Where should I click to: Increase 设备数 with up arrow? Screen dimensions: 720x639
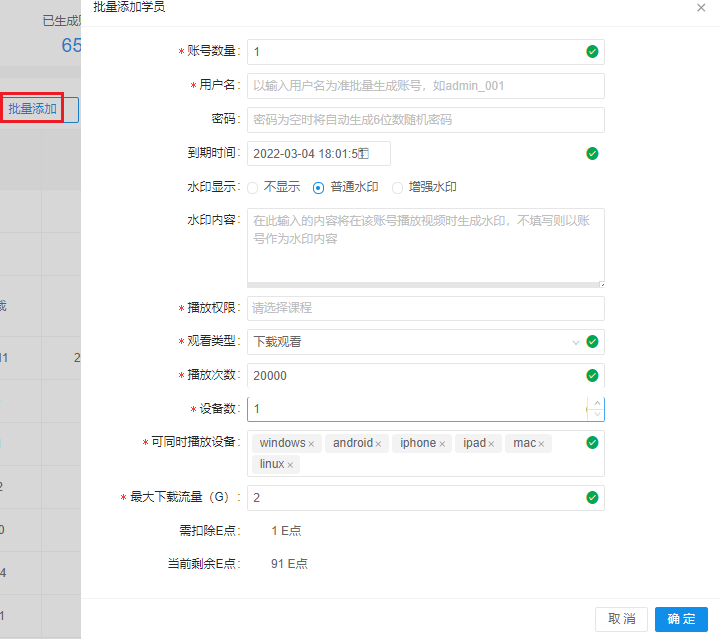point(597,403)
